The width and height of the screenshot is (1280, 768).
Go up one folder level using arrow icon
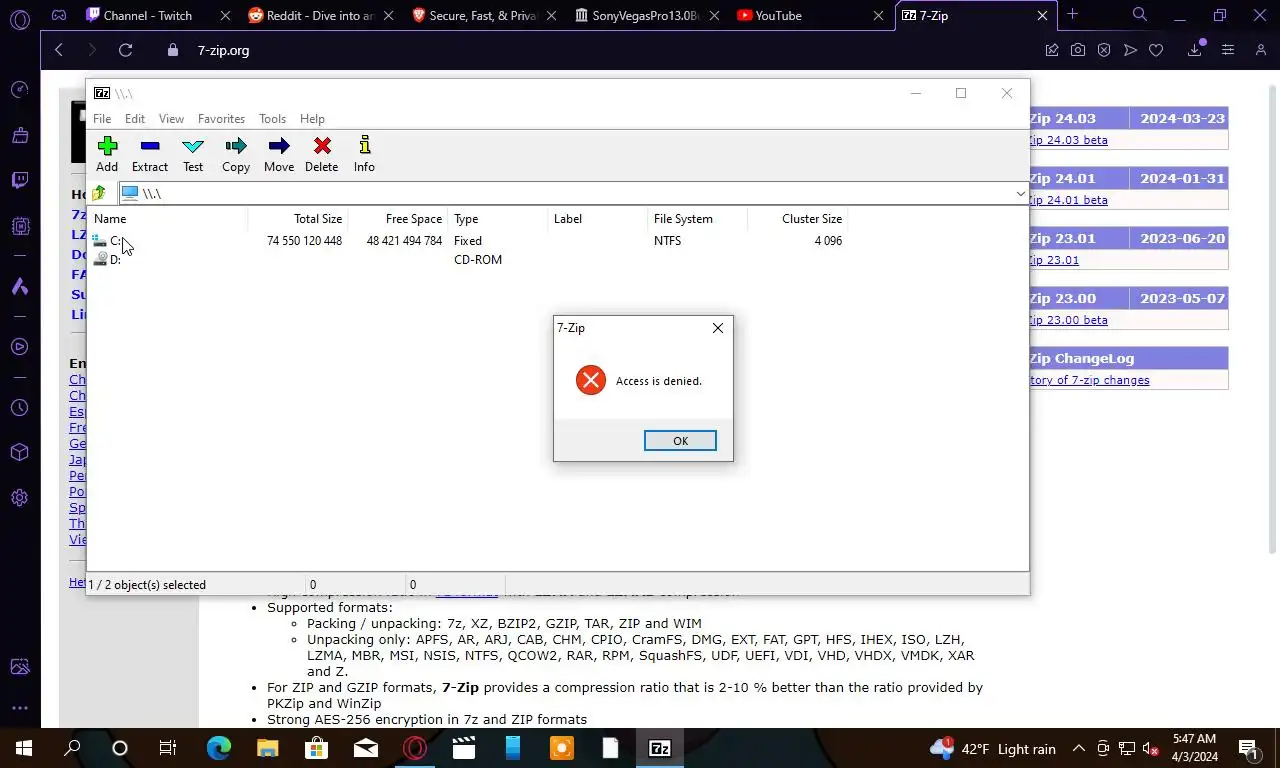click(99, 193)
